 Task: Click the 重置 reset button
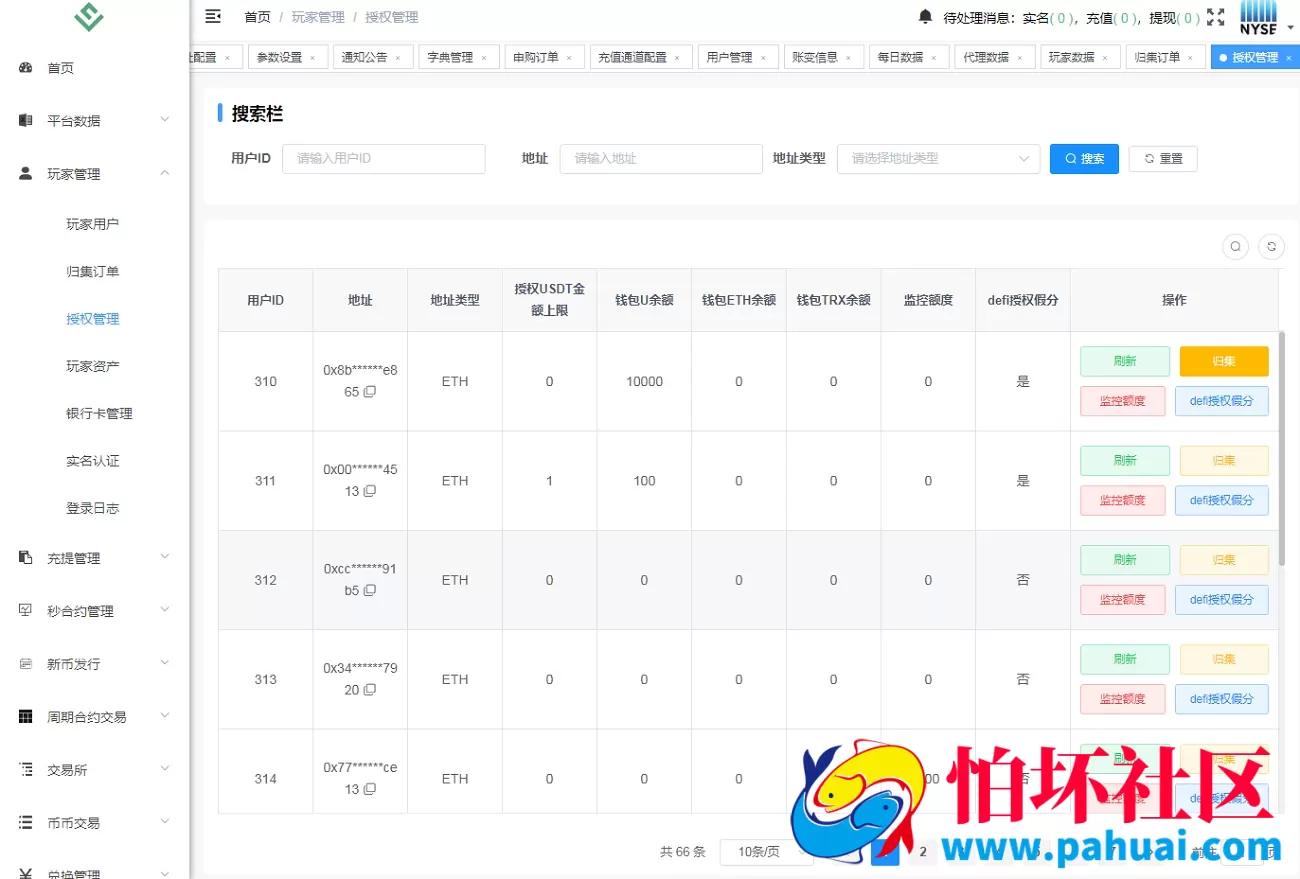click(1163, 159)
